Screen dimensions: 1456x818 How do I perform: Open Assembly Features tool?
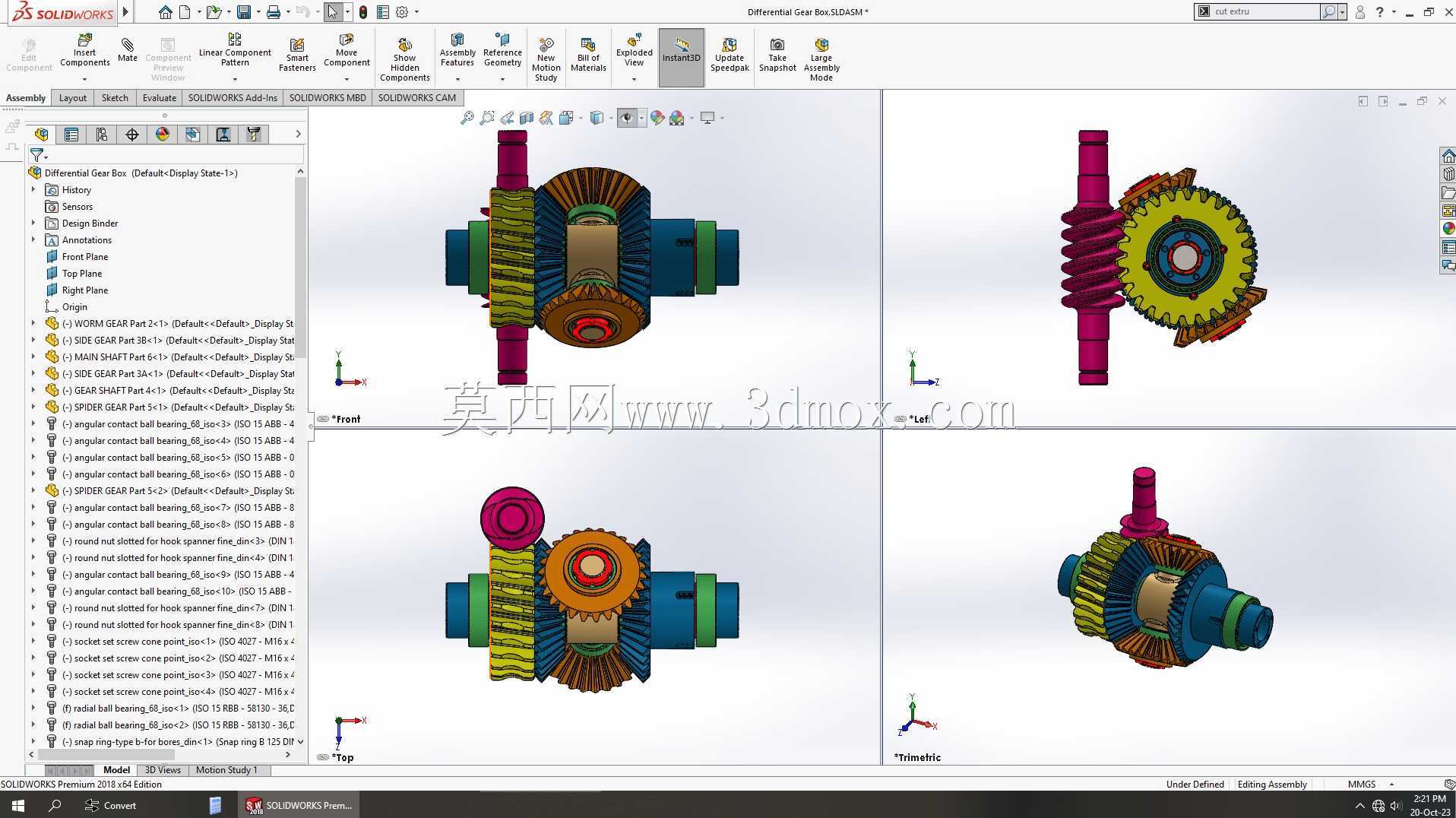coord(457,51)
